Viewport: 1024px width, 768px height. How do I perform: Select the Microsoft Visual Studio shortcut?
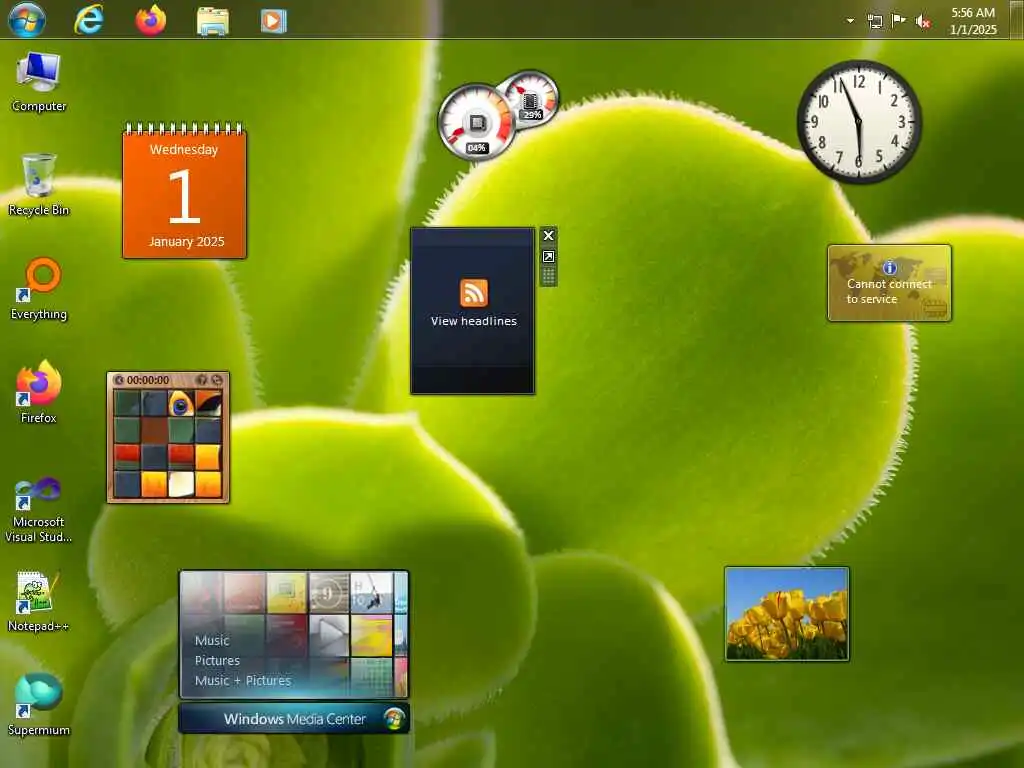(39, 510)
